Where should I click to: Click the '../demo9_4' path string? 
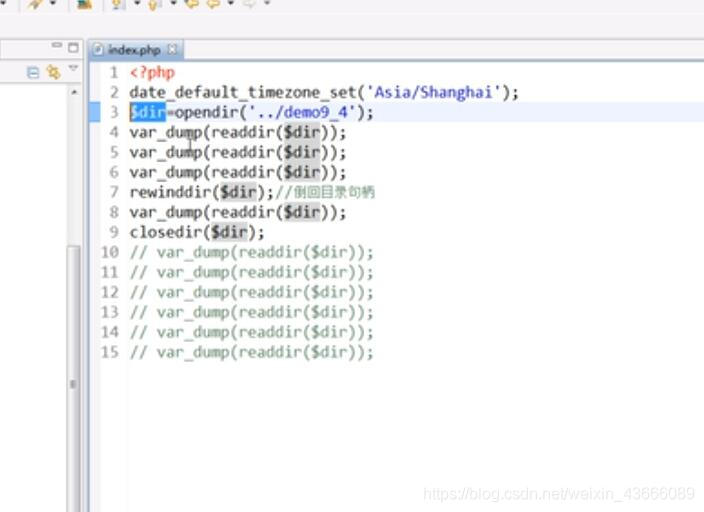point(302,112)
